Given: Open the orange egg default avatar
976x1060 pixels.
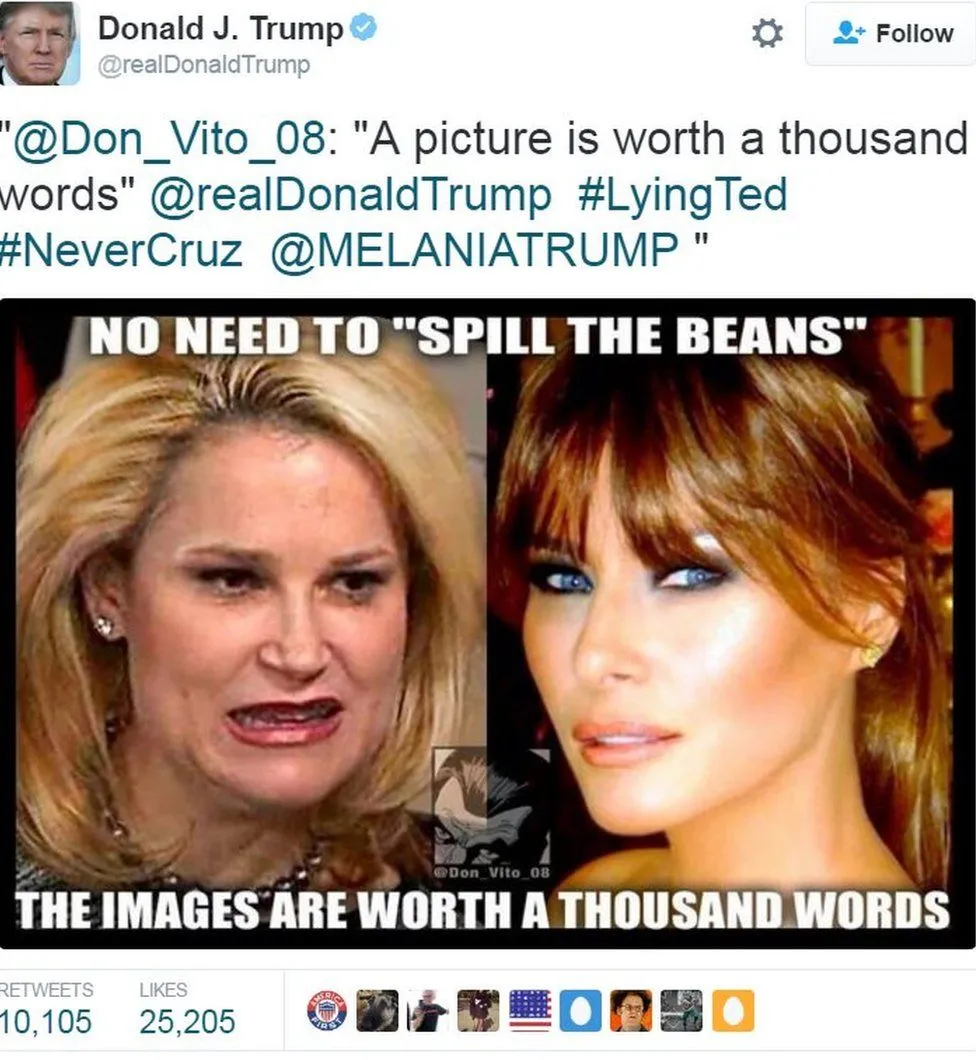Looking at the screenshot, I should [733, 1011].
